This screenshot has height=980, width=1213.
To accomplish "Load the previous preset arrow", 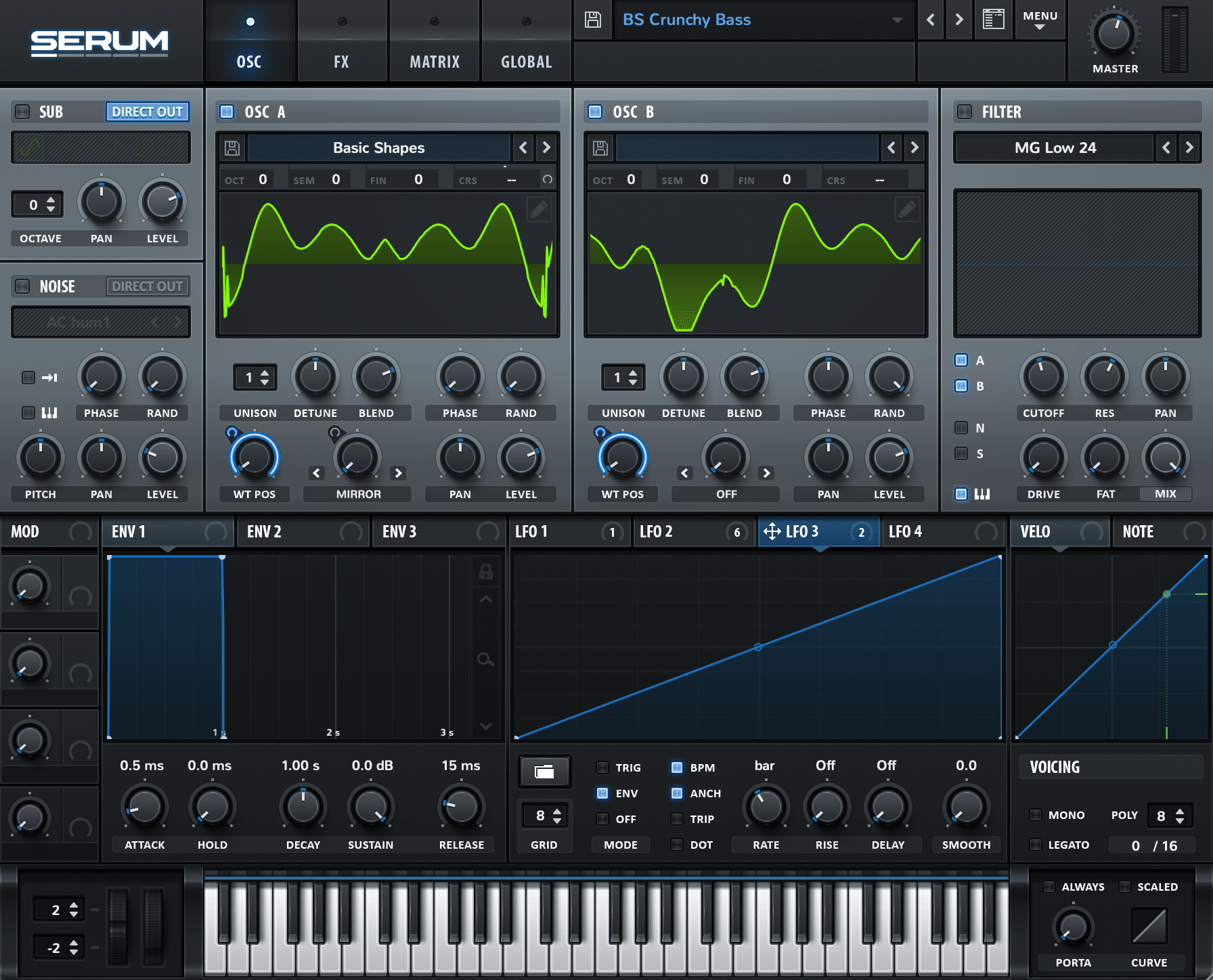I will pyautogui.click(x=931, y=20).
